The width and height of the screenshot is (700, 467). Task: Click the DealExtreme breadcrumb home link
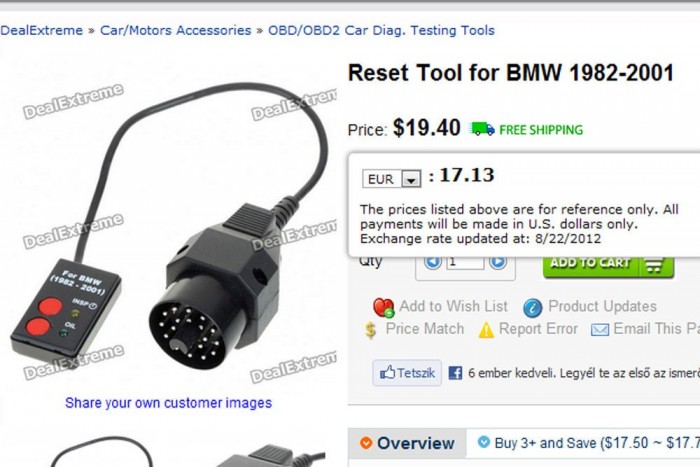coord(42,30)
